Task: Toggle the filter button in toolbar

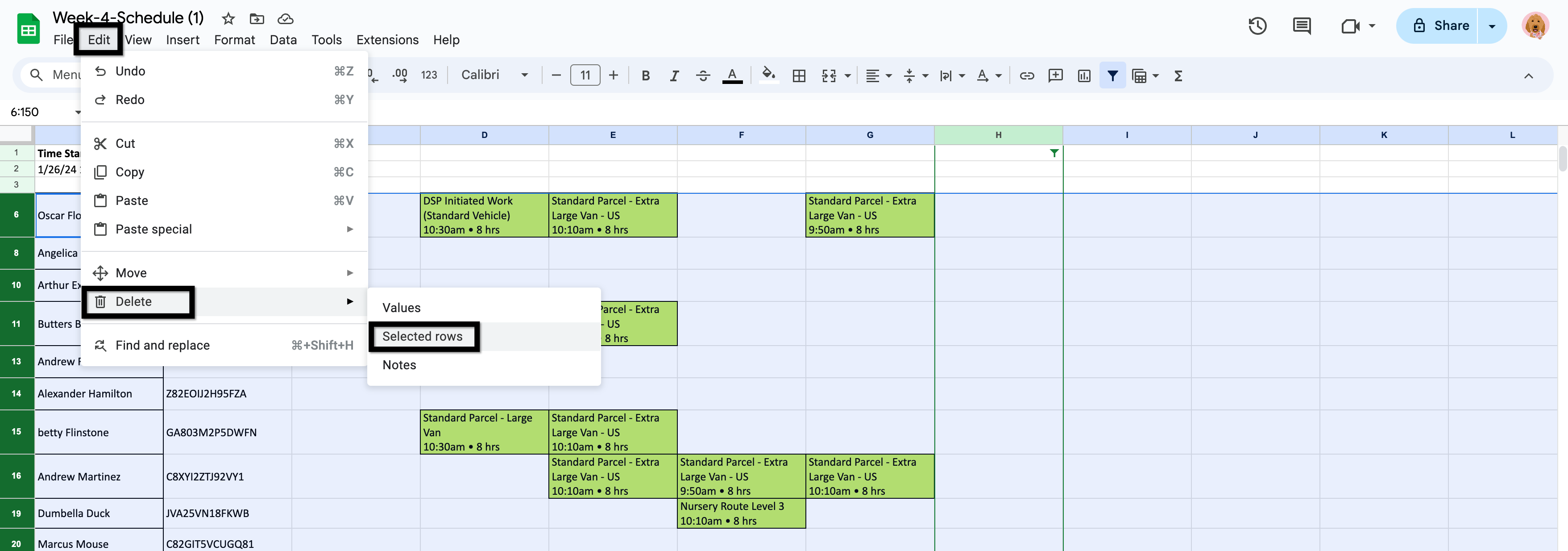Action: pos(1112,75)
